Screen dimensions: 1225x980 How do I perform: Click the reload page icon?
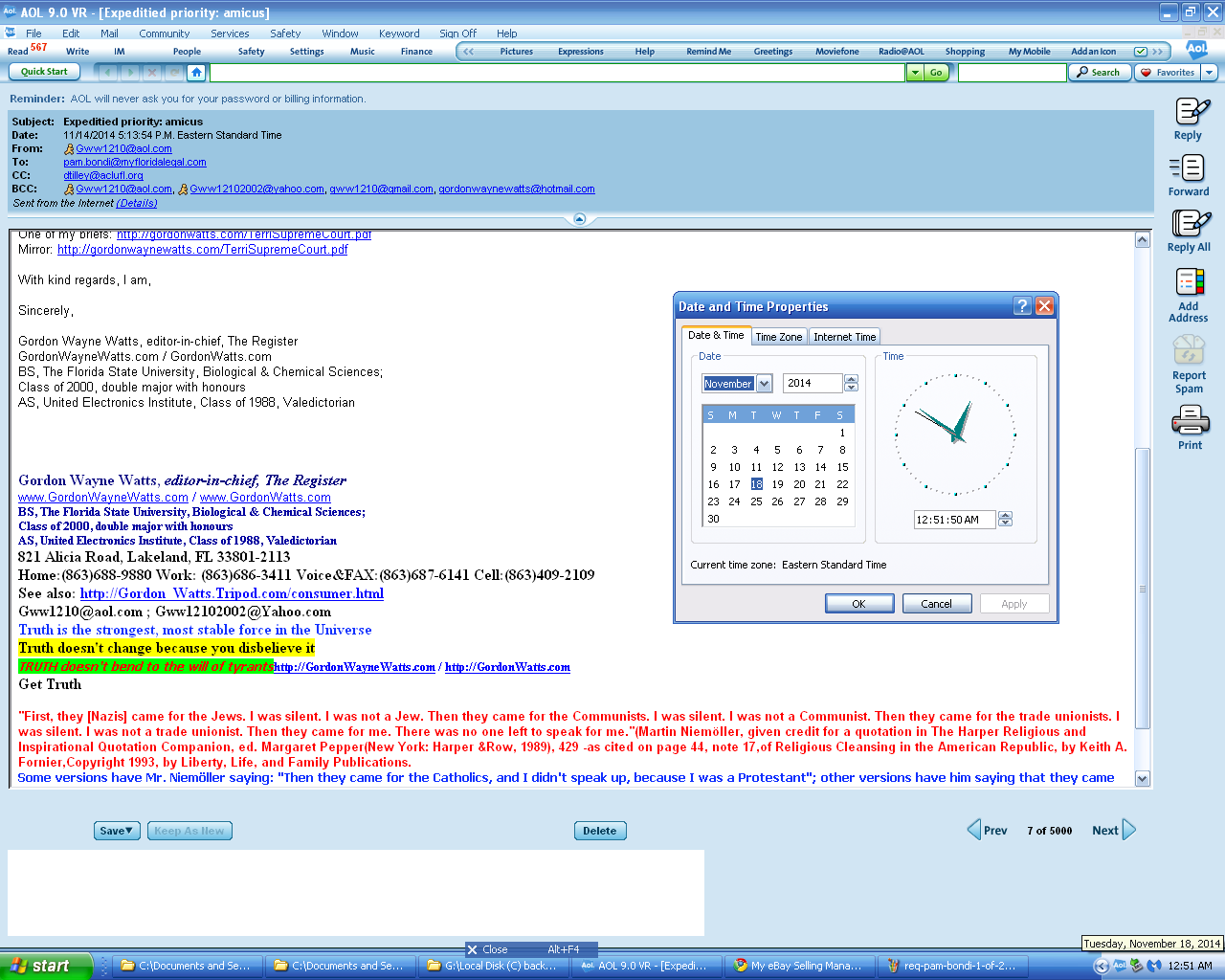174,72
